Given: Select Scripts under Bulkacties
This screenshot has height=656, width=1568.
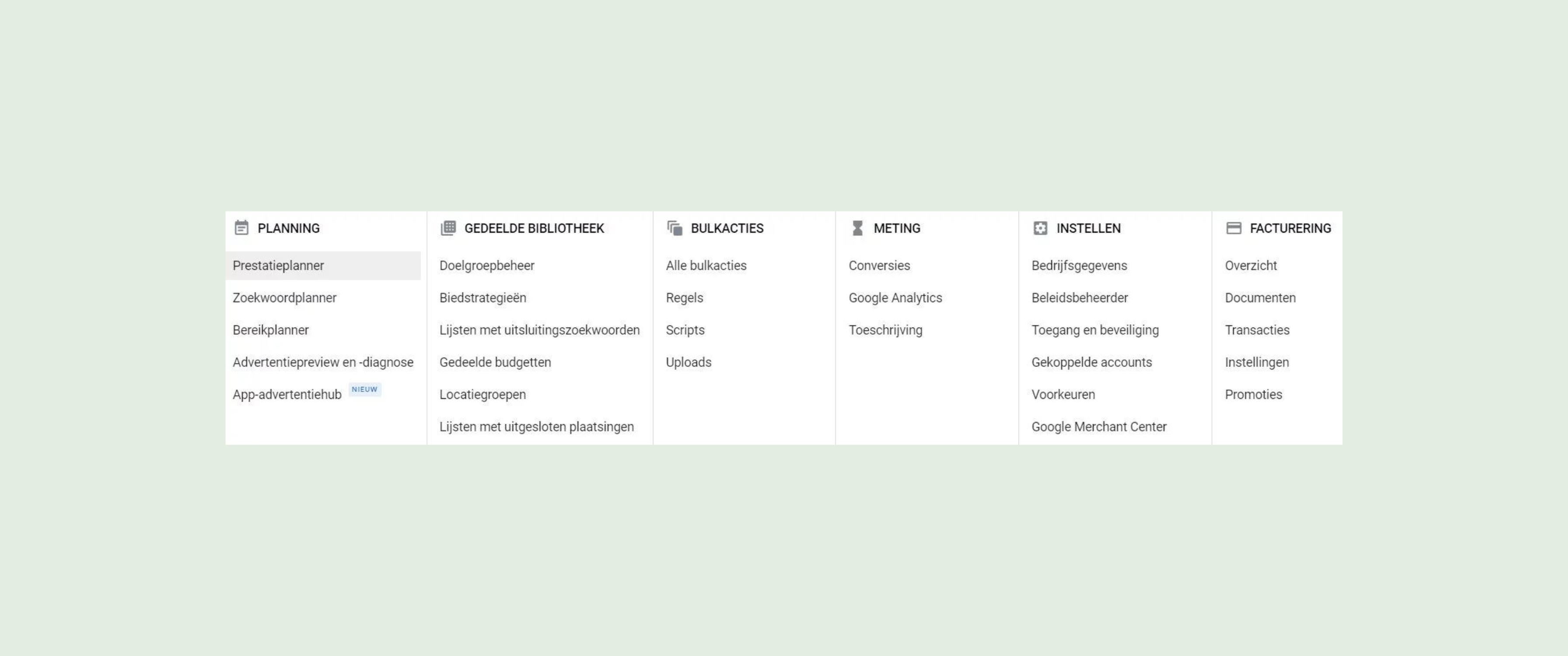Looking at the screenshot, I should 685,330.
